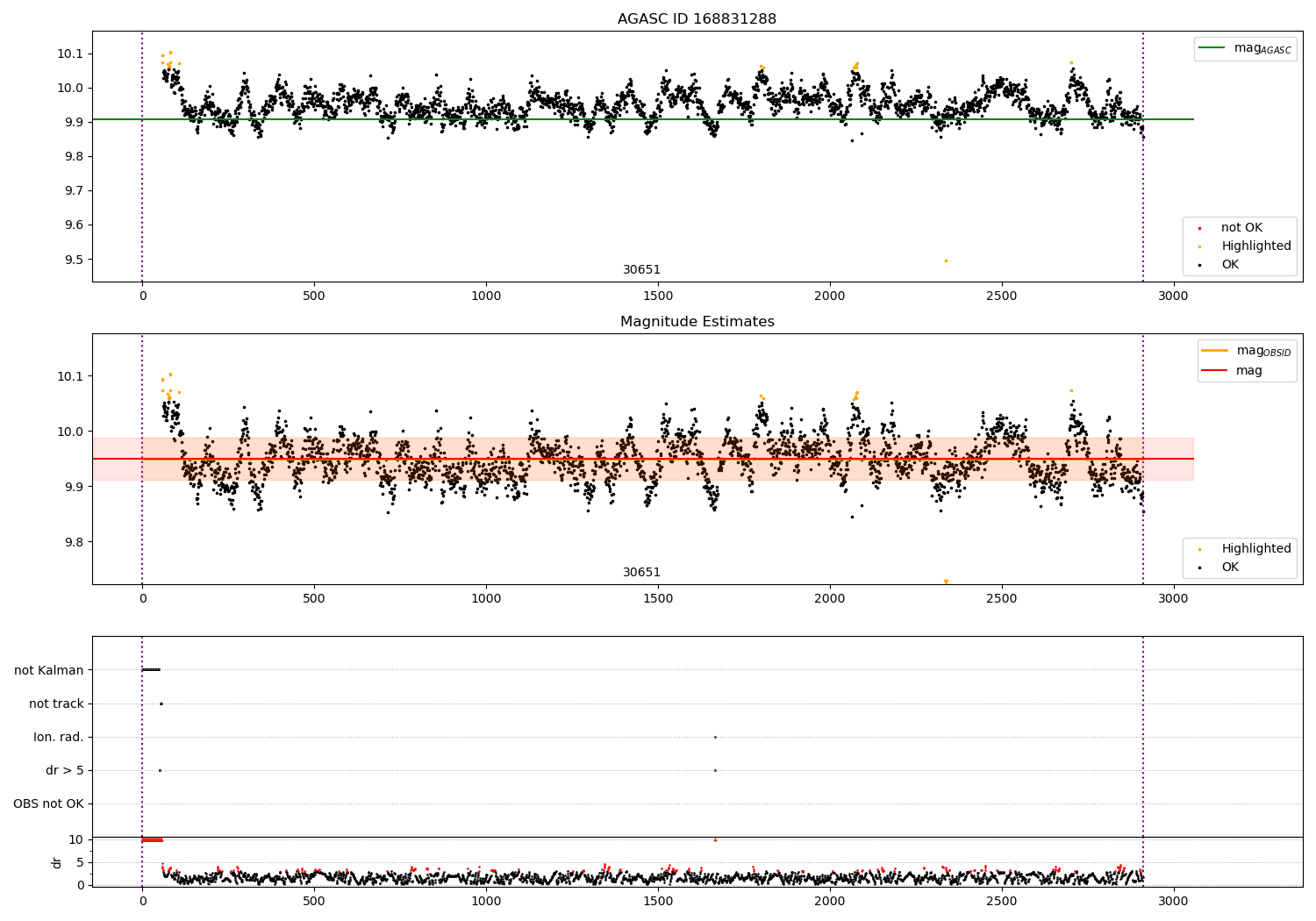Viewport: 1316px width, 921px height.
Task: Click x-tick '3000' in AGASC ID plot
Action: tap(1173, 296)
